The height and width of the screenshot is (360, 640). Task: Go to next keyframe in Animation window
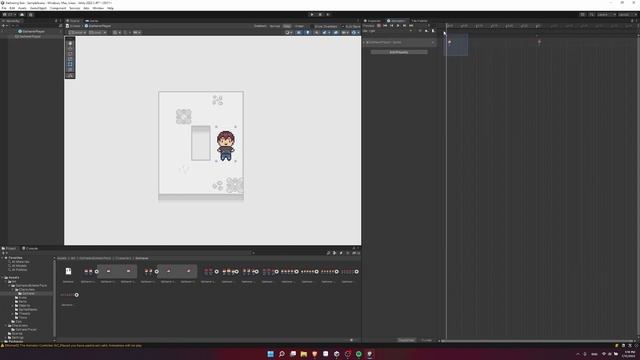click(x=404, y=26)
